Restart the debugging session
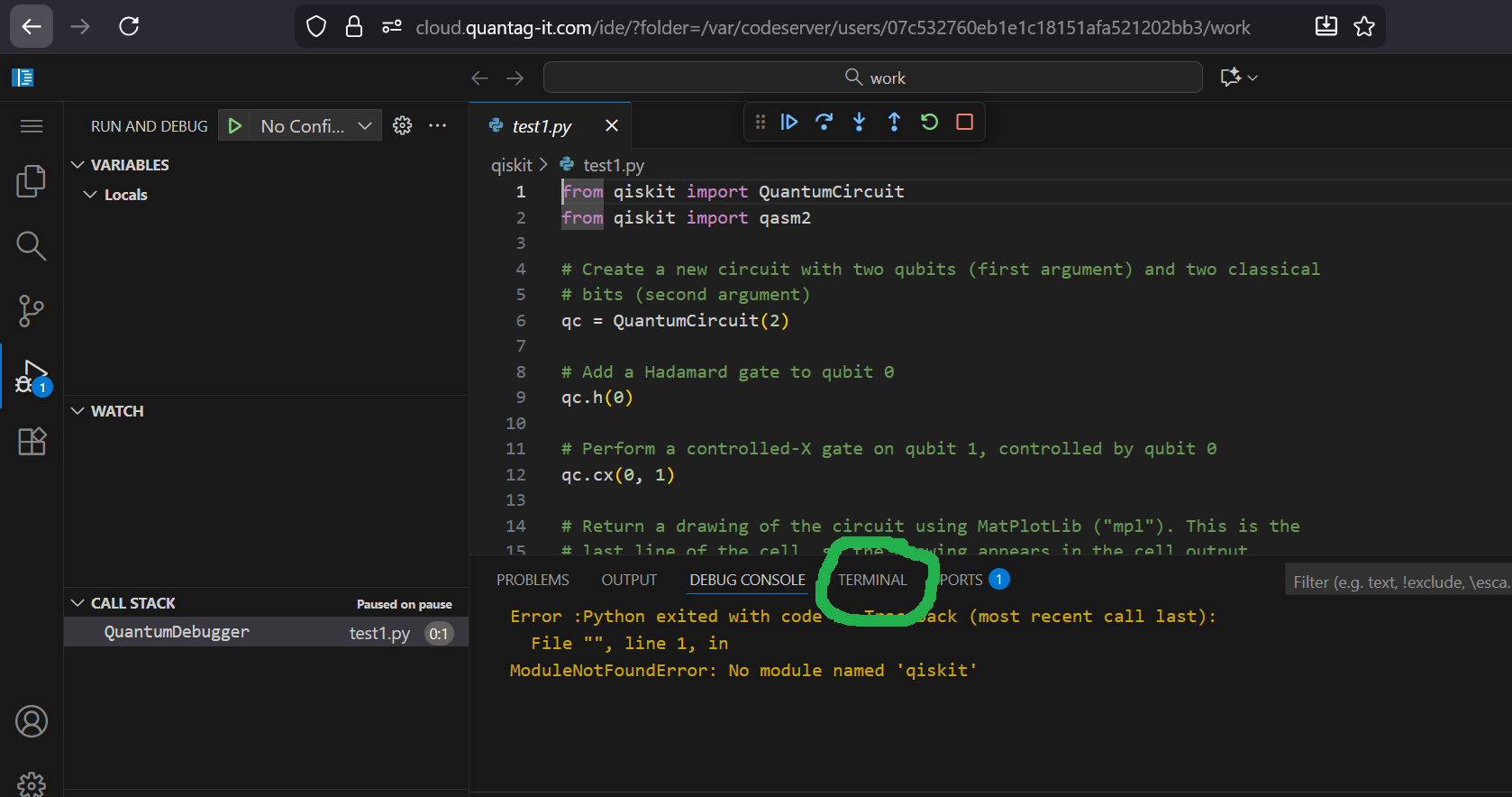1512x797 pixels. (929, 122)
